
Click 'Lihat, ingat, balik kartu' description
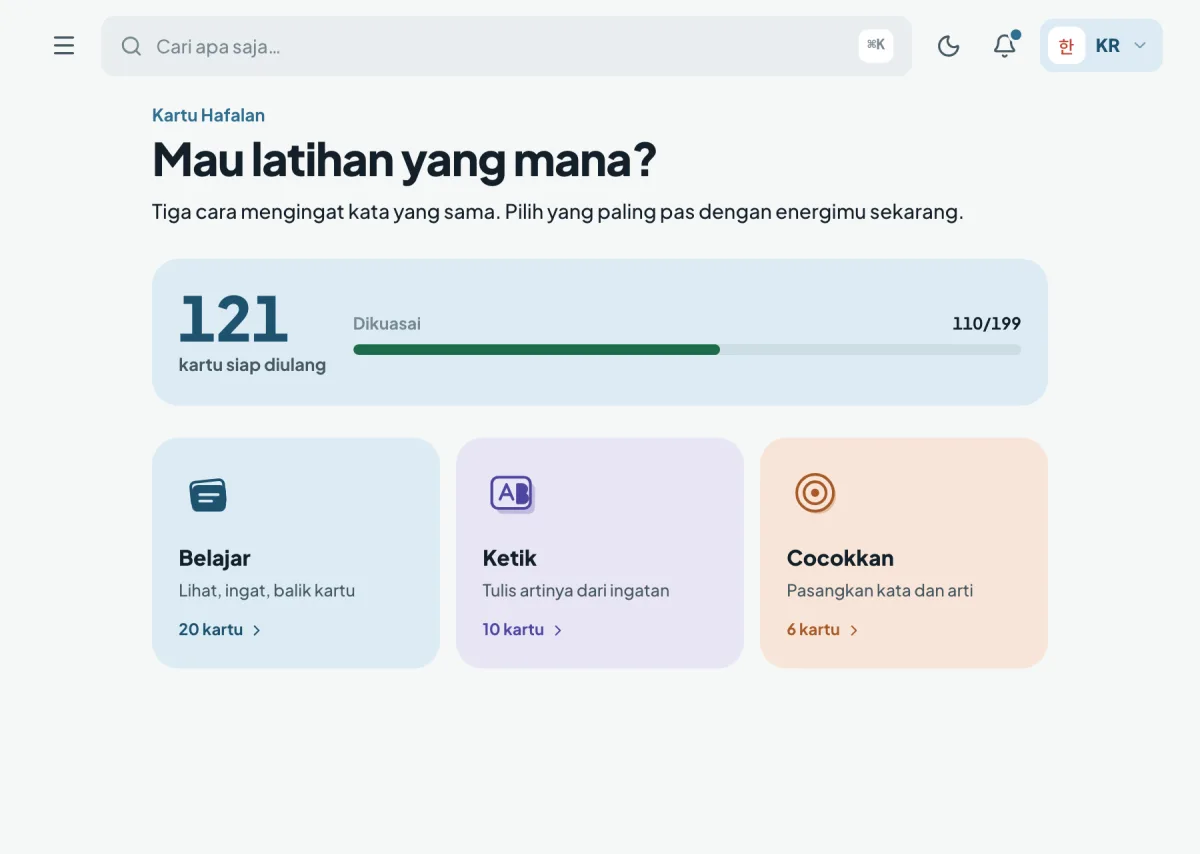coord(267,591)
